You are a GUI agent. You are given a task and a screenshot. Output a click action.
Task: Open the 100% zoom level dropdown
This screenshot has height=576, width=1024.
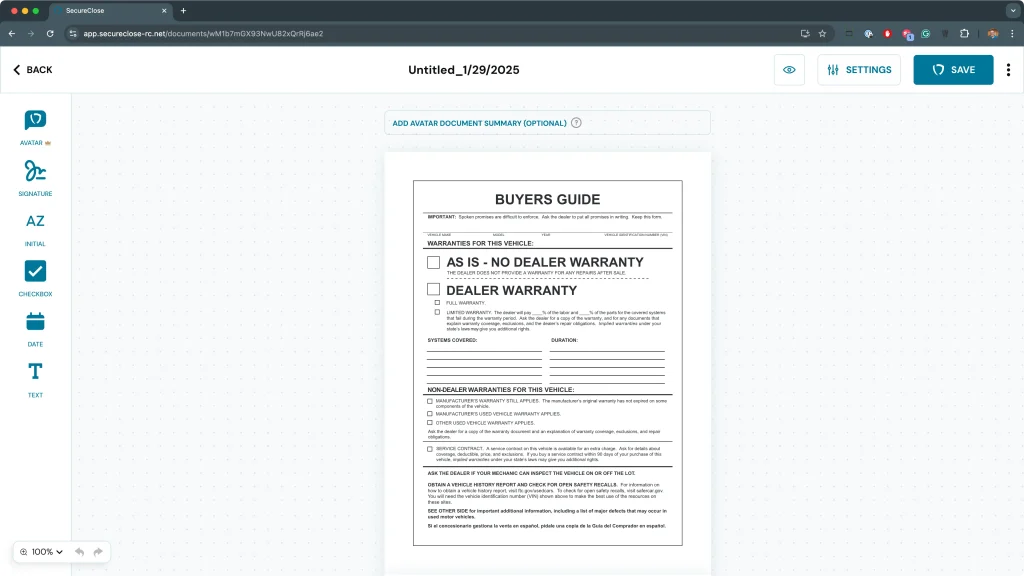coord(41,552)
